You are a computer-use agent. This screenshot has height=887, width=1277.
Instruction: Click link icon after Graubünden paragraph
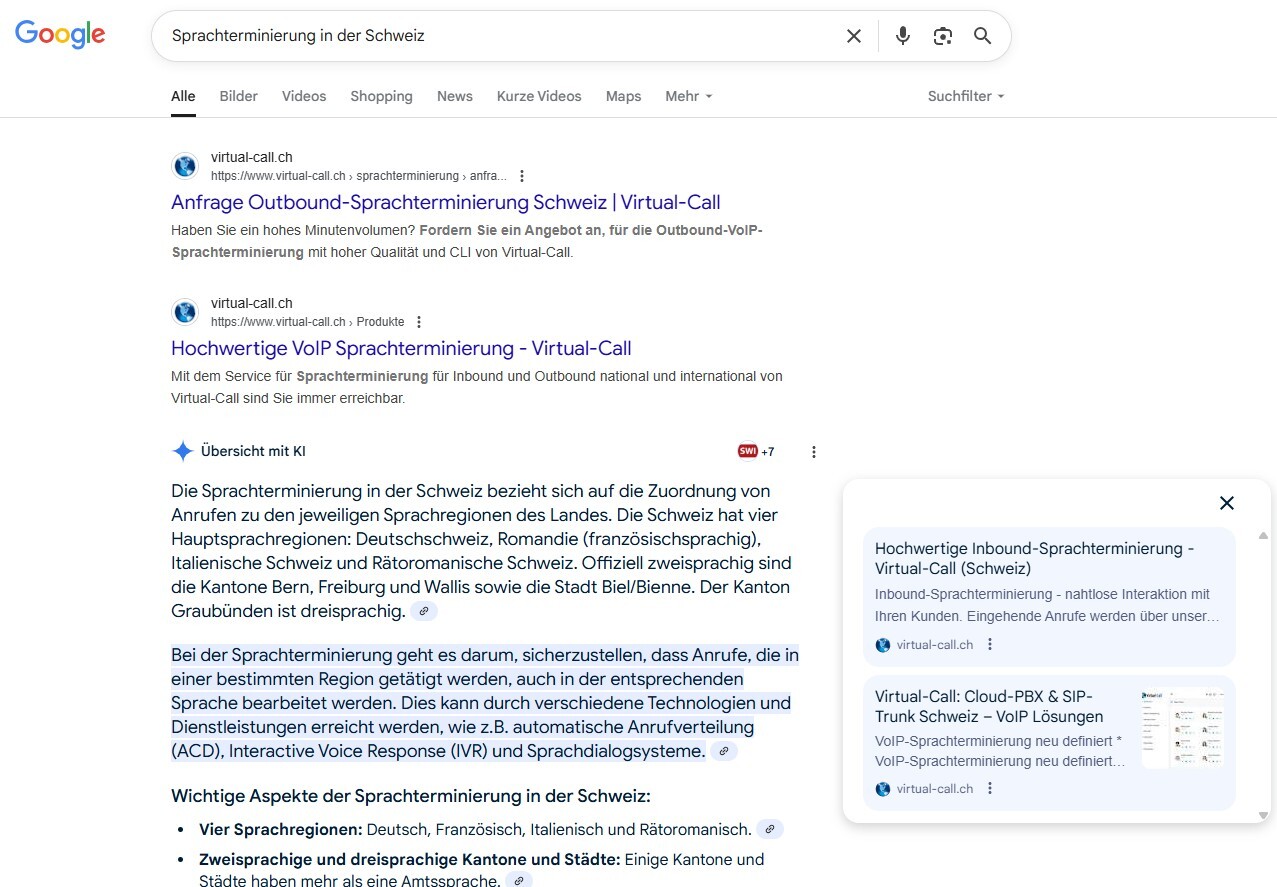coord(424,611)
